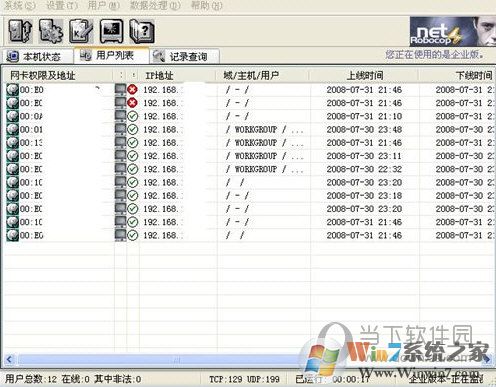Click green check icon in 23:18 row
The width and height of the screenshot is (496, 387).
[133, 196]
